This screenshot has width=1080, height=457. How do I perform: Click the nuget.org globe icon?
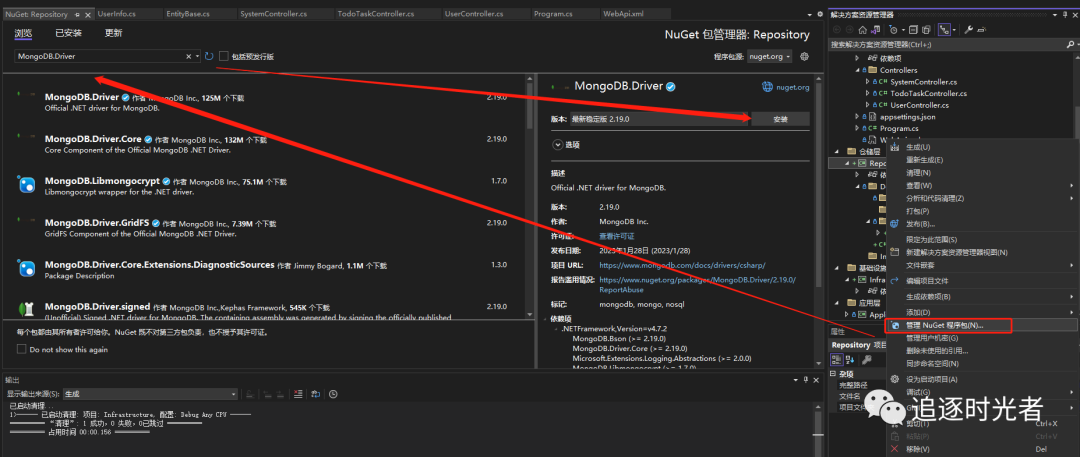(768, 87)
